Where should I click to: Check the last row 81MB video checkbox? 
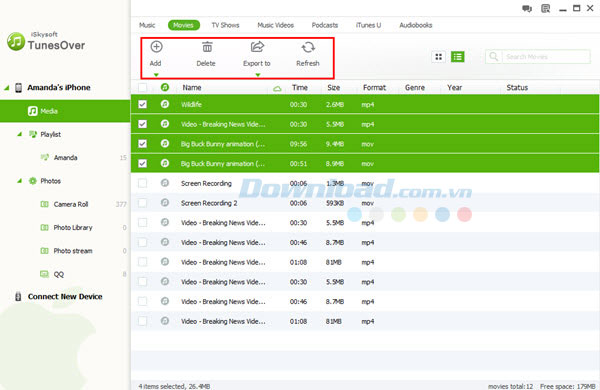[142, 321]
